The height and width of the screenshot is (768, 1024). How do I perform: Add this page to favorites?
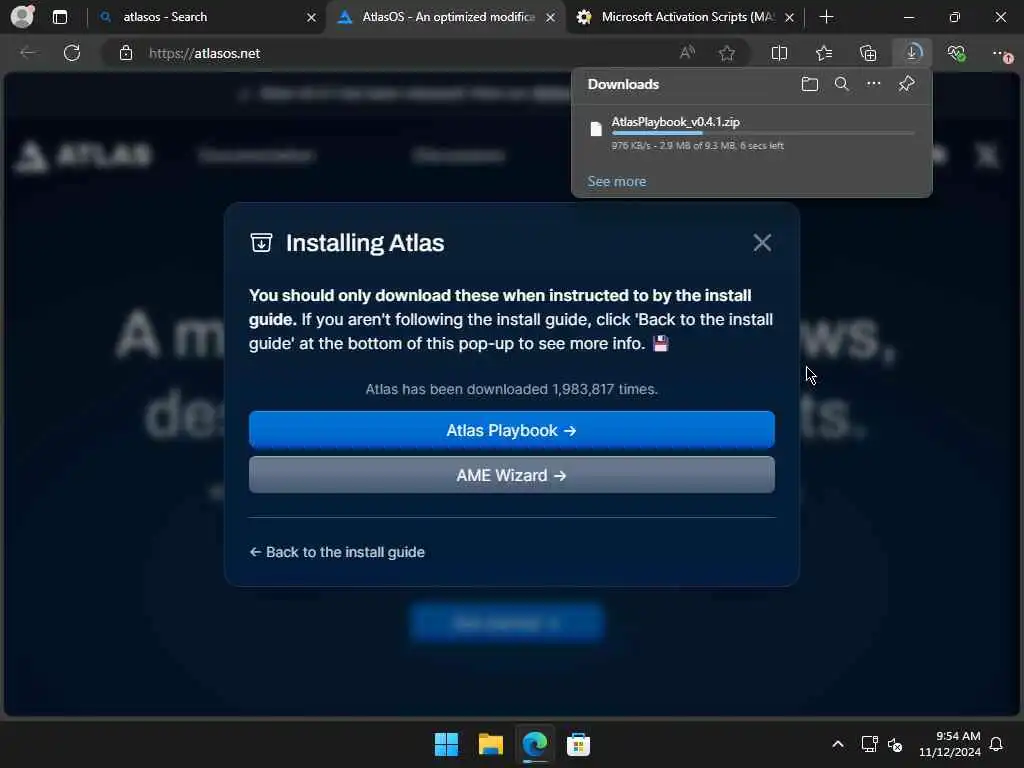click(727, 54)
